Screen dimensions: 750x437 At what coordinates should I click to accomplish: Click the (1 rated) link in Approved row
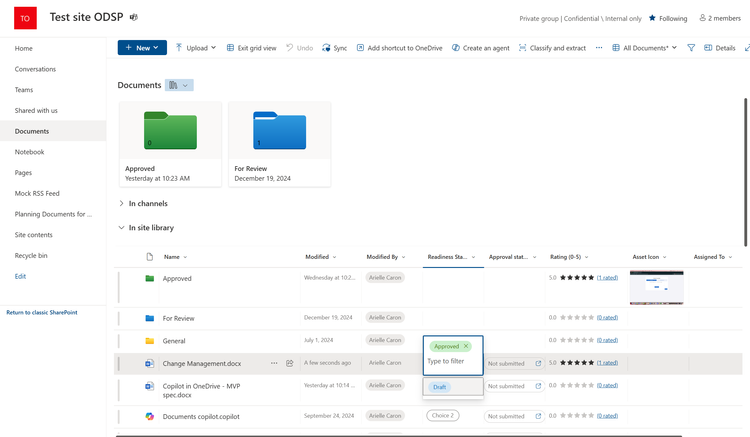coord(607,277)
